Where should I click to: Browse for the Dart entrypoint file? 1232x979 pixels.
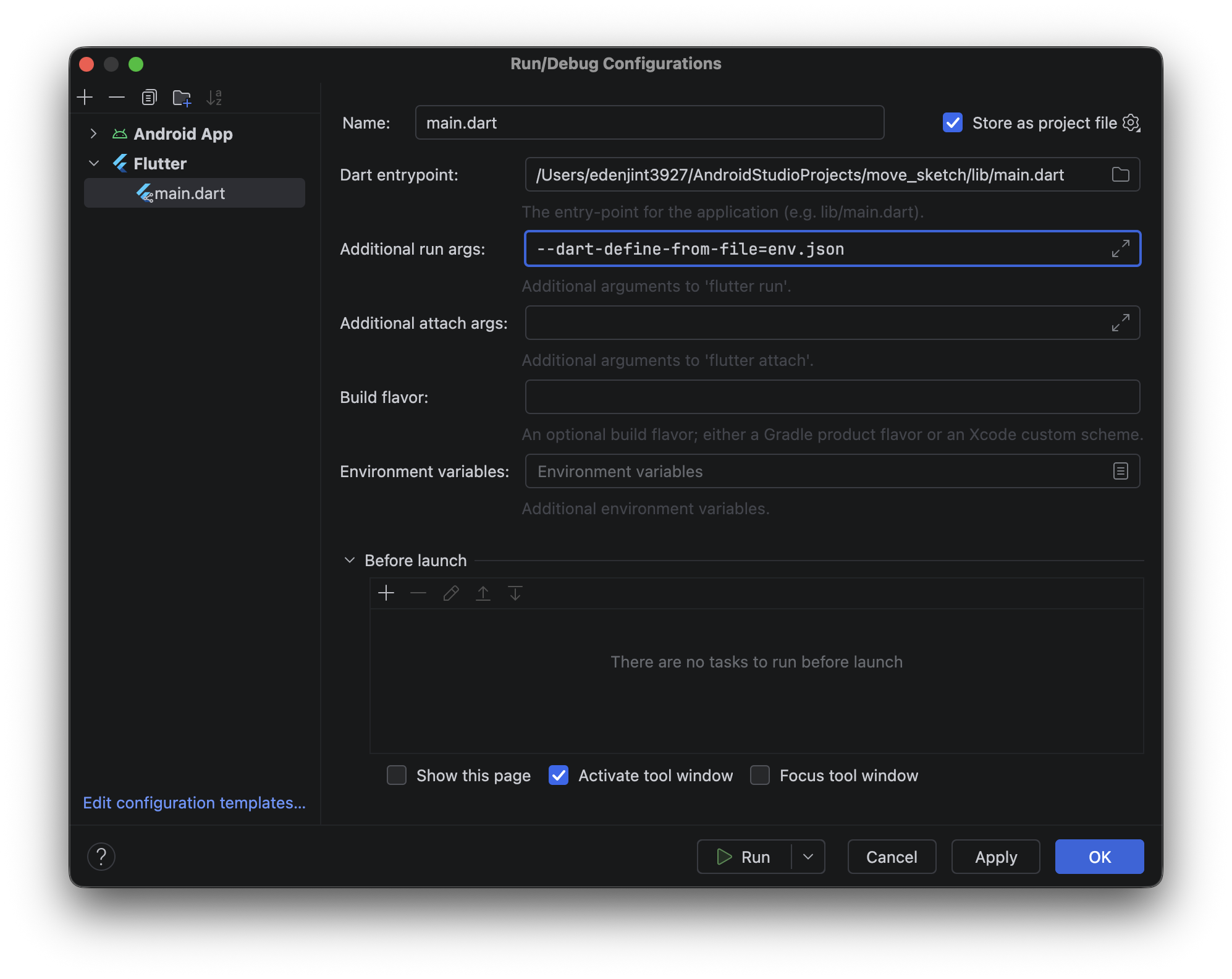tap(1120, 175)
